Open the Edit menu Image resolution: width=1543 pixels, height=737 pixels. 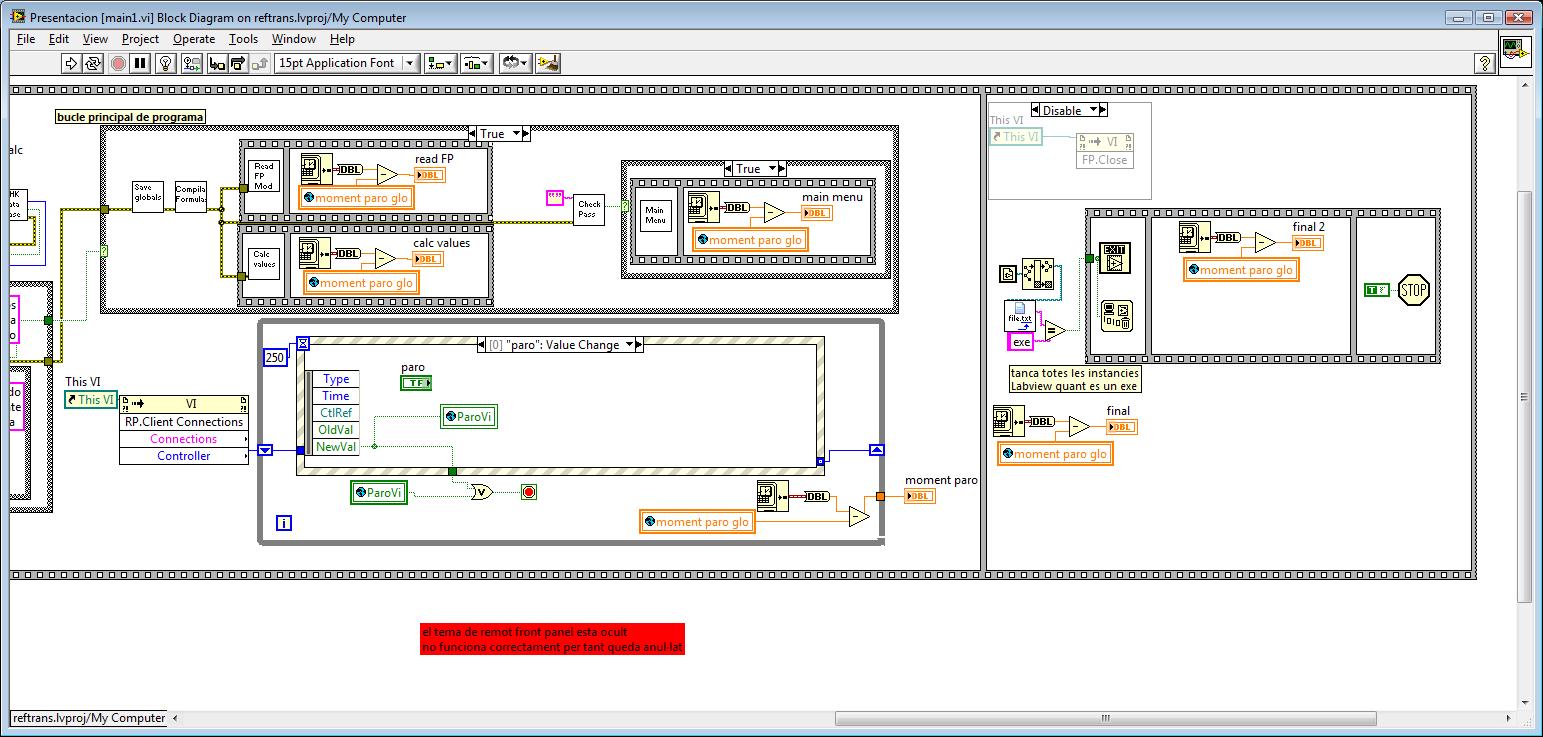click(x=59, y=39)
